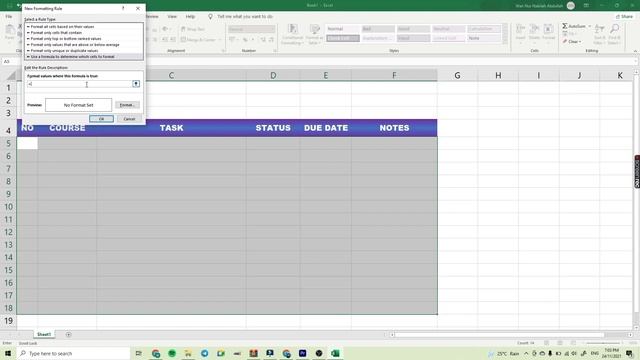Click the STATUS header cell
This screenshot has height=360, width=640.
[x=273, y=128]
